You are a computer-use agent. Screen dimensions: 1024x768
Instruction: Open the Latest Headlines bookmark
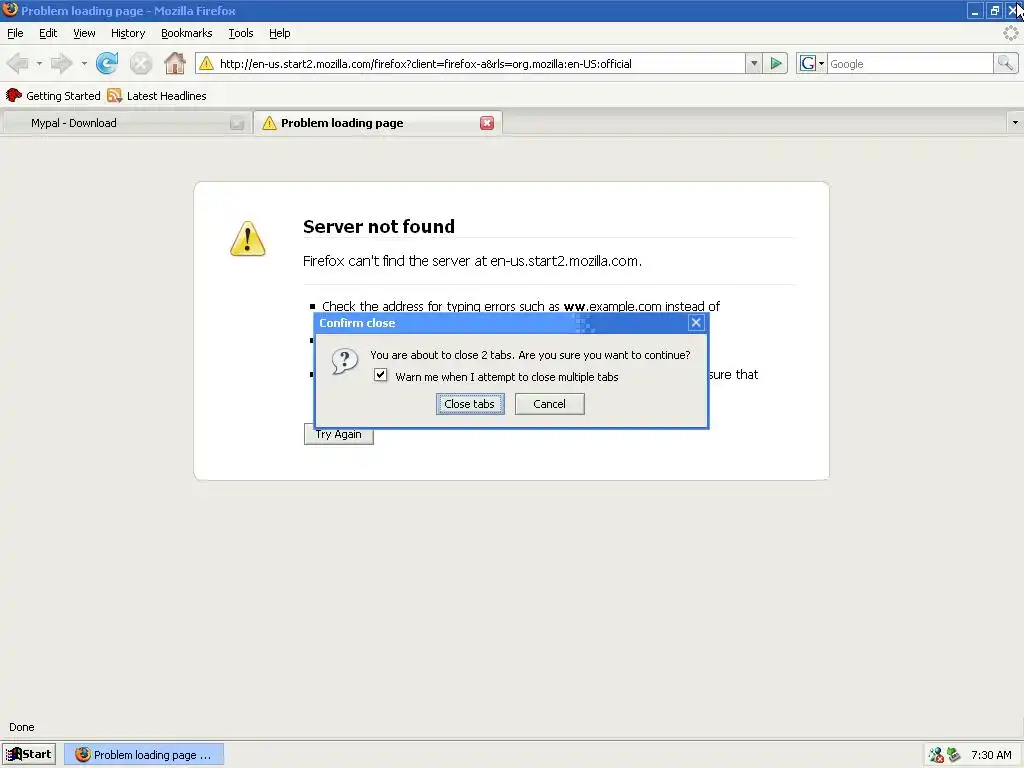157,95
